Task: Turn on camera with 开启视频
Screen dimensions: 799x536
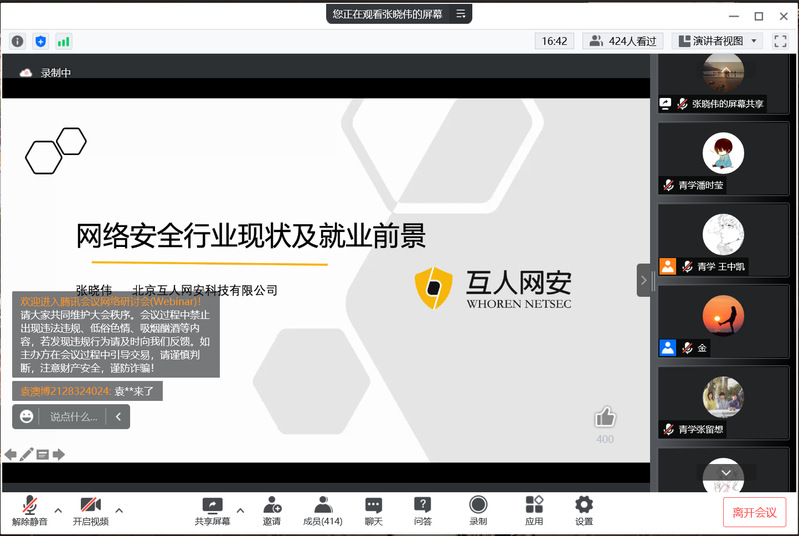Action: coord(90,510)
